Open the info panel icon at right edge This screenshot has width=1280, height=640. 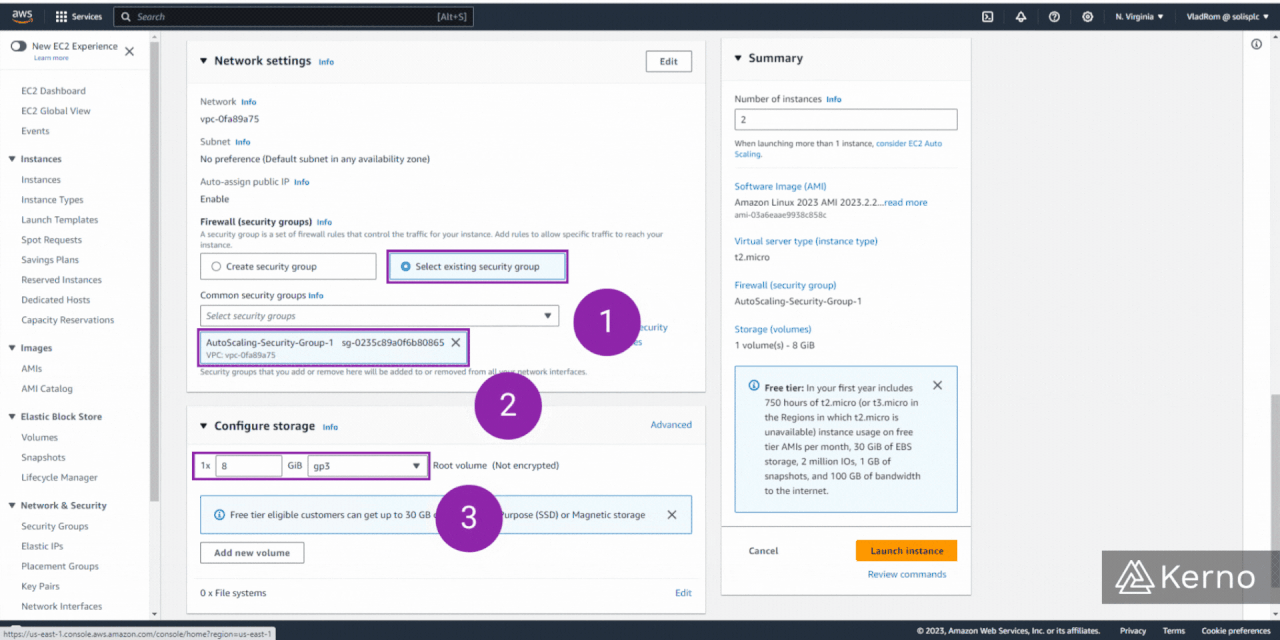pos(1257,44)
